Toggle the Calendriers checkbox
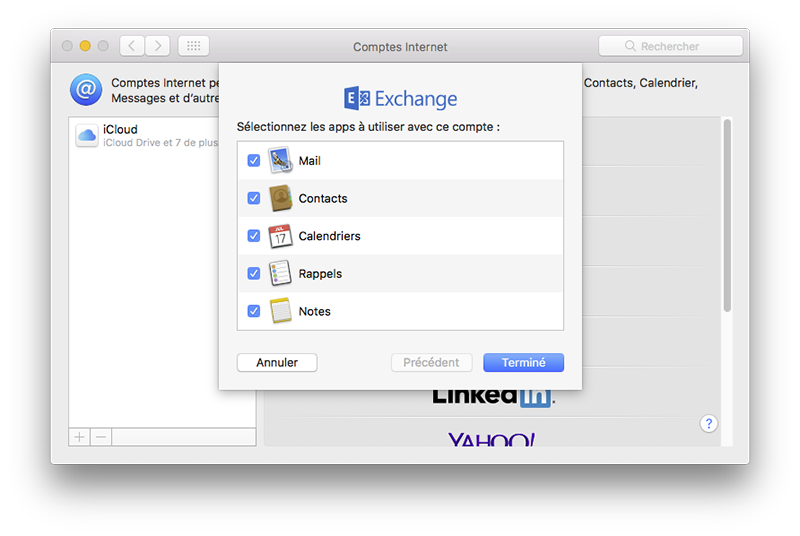The width and height of the screenshot is (800, 536). pyautogui.click(x=254, y=236)
